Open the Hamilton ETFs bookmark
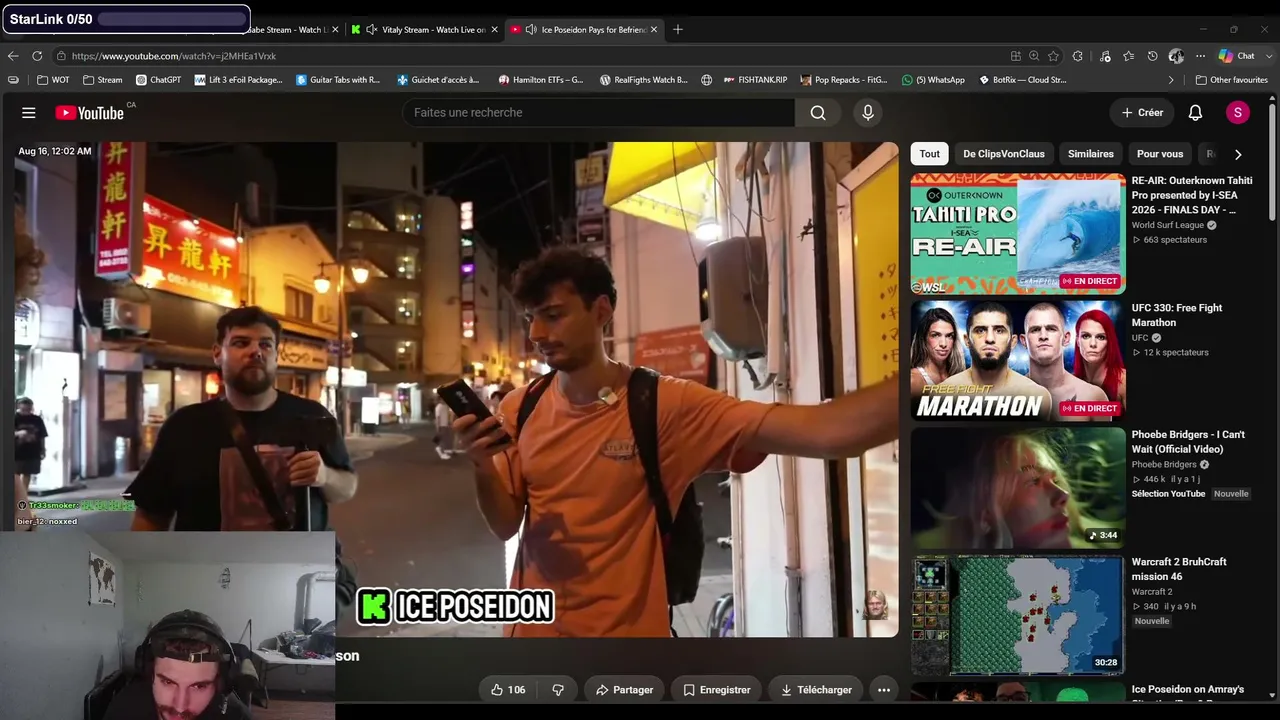Viewport: 1280px width, 720px height. point(541,80)
